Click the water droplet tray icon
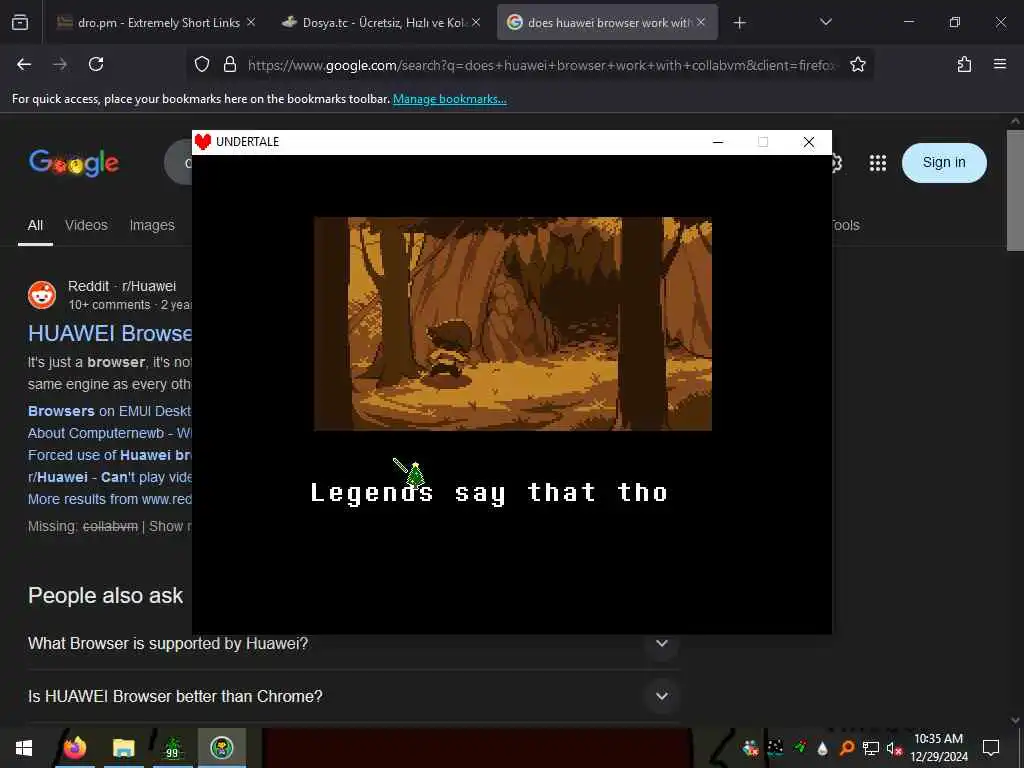 point(822,748)
